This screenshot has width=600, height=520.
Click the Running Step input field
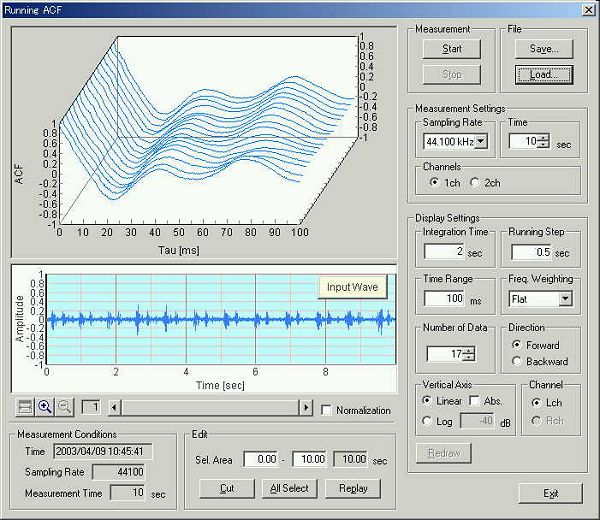tap(532, 252)
